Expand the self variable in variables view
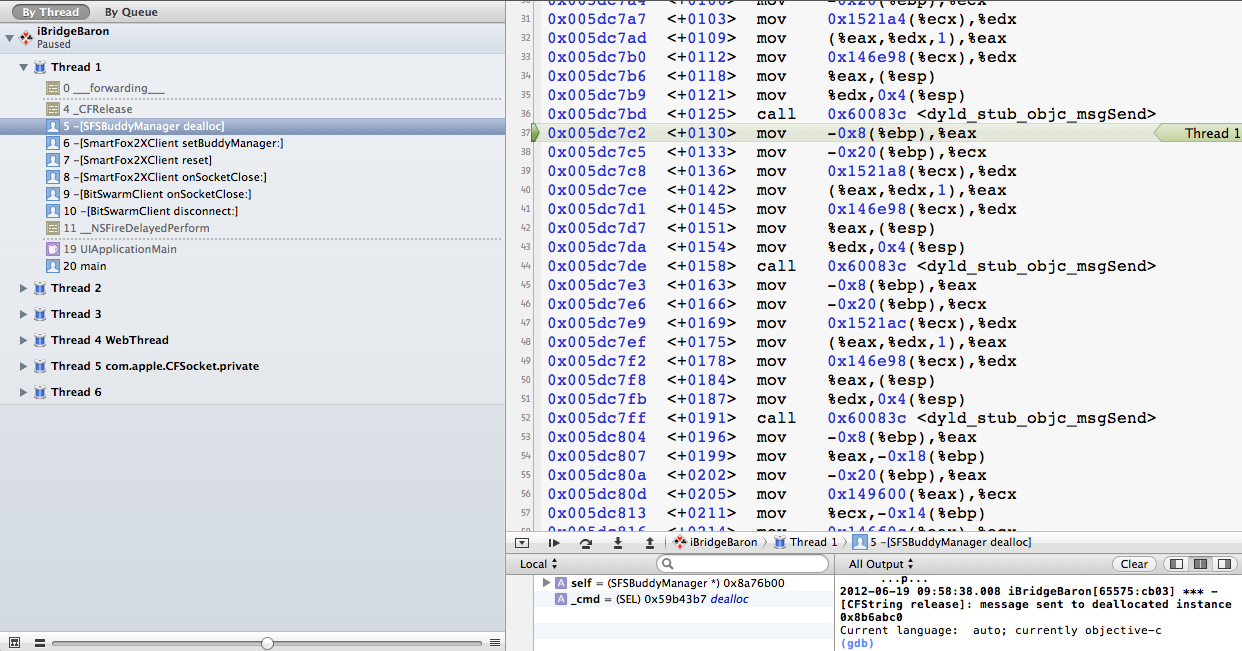 [x=545, y=582]
